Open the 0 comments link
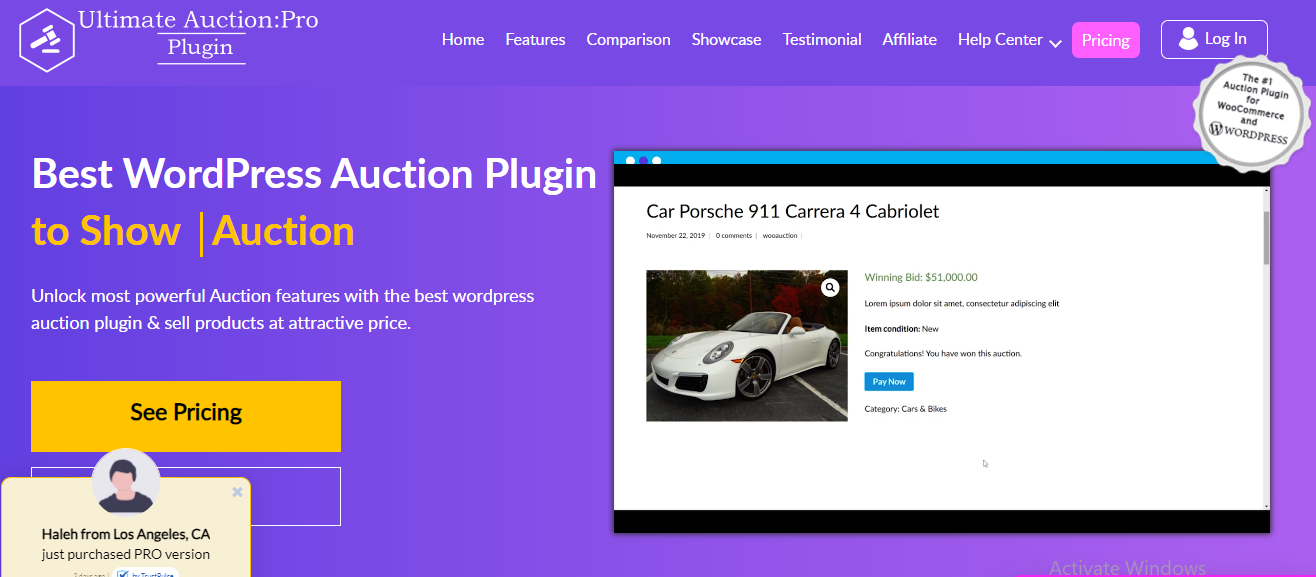 733,235
